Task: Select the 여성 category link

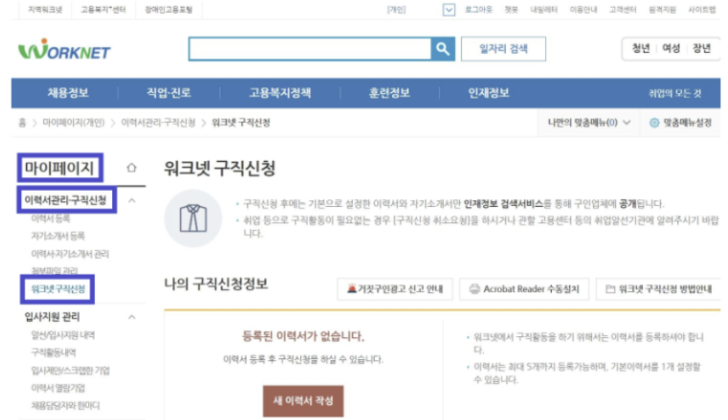Action: coord(671,48)
